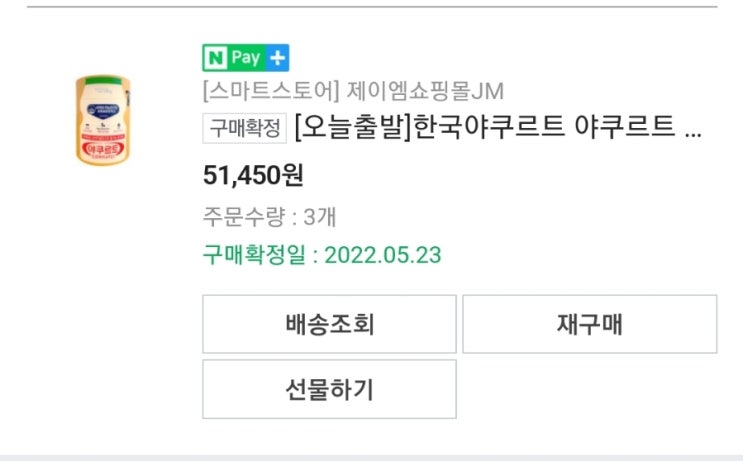Image resolution: width=743 pixels, height=461 pixels.
Task: Open the Yakult product thumbnail image
Action: [101, 119]
